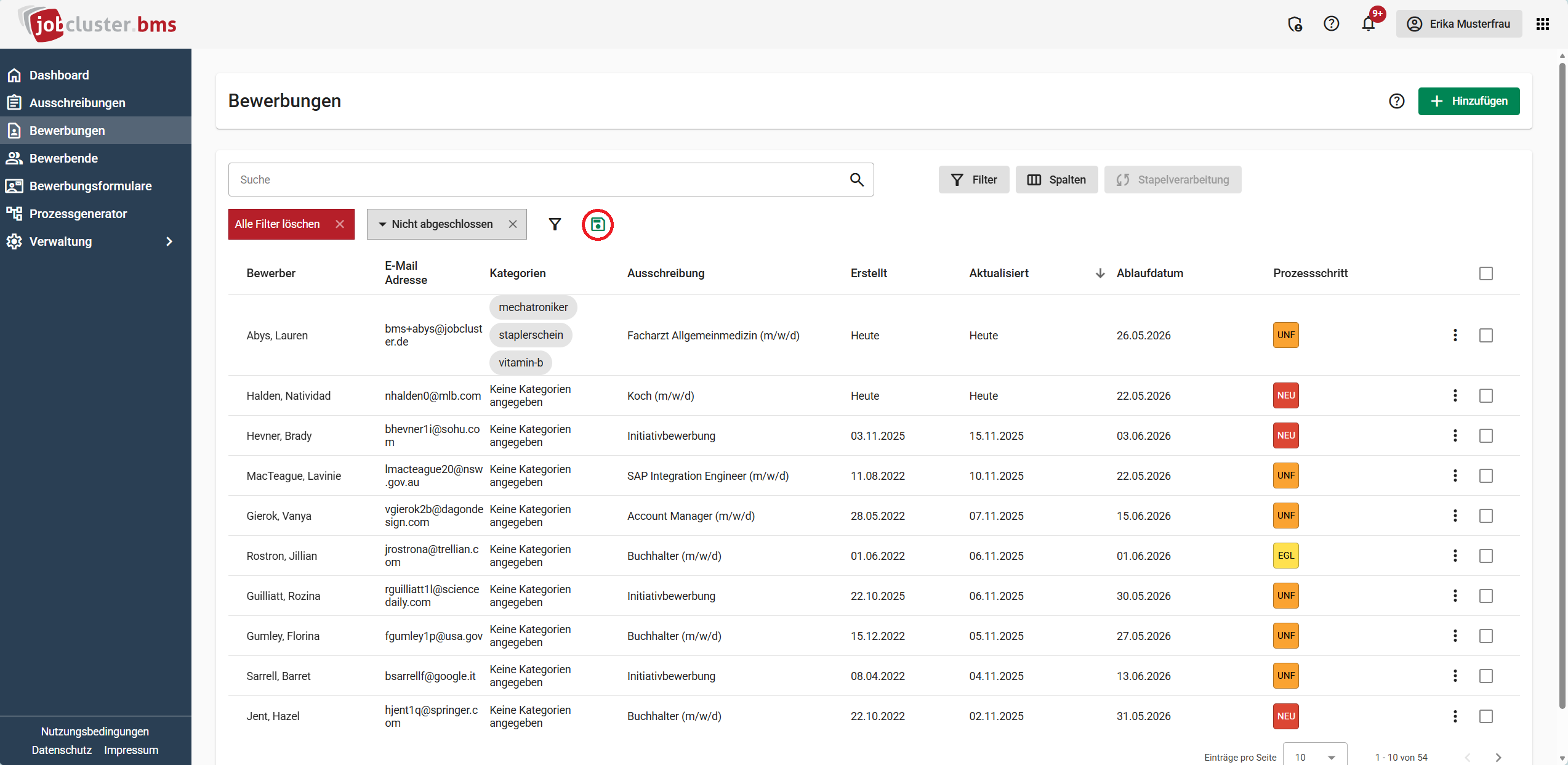The image size is (1568, 765).
Task: Open help icon next to Hinzufügen
Action: tap(1396, 101)
